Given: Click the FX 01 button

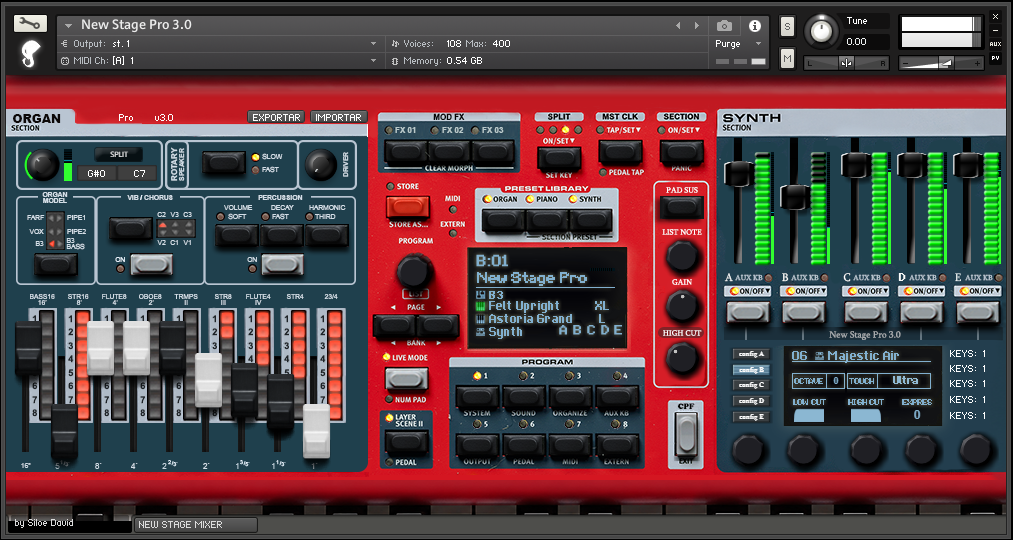Looking at the screenshot, I should click(406, 152).
